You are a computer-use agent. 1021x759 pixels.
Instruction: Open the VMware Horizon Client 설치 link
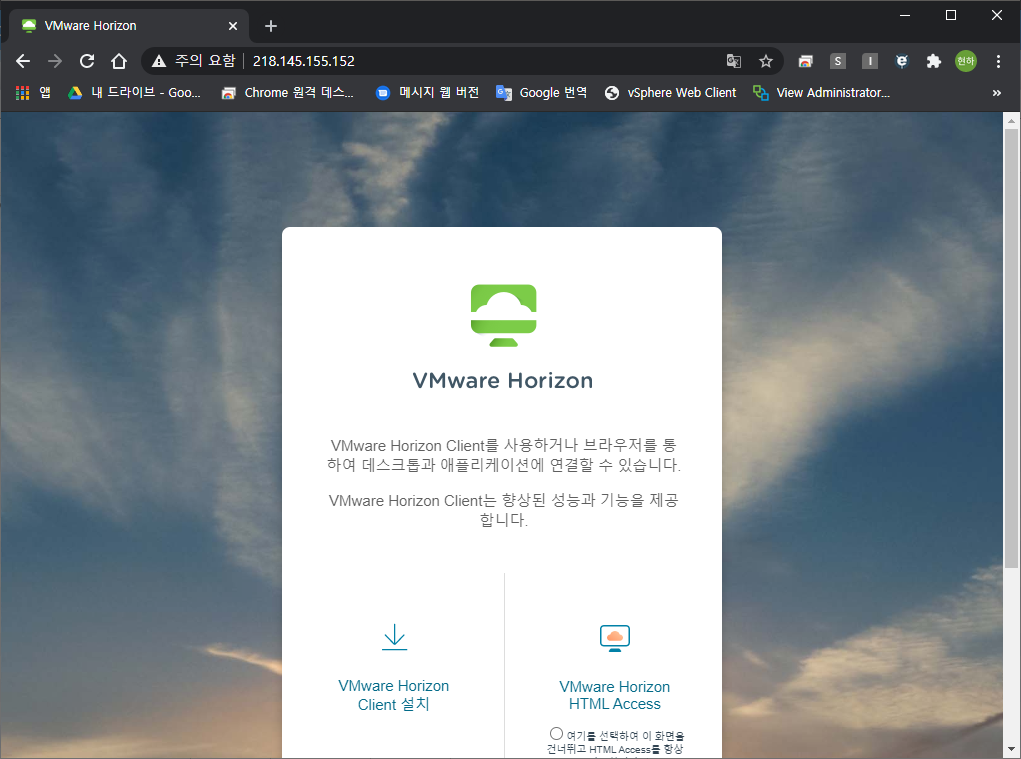(394, 695)
